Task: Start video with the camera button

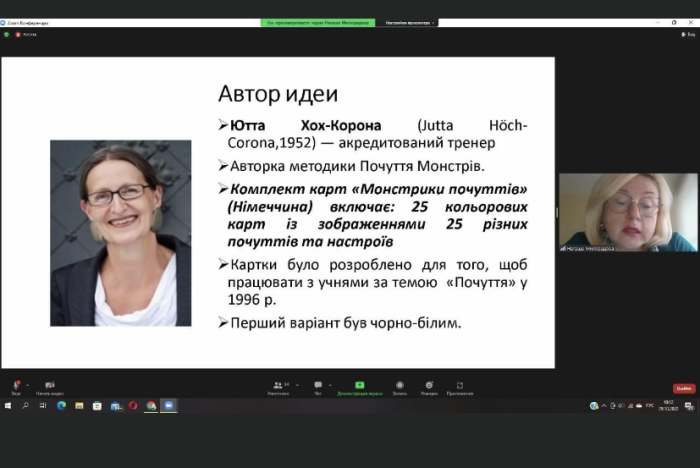Action: (49, 386)
